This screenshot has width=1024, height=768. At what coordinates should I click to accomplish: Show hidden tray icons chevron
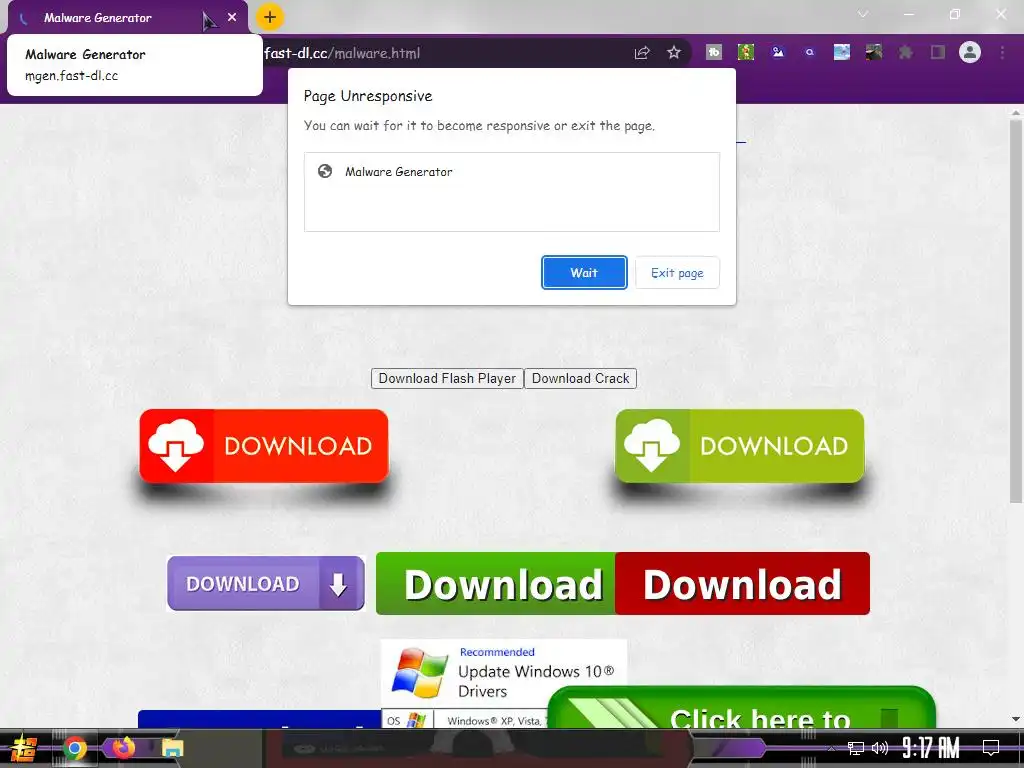pyautogui.click(x=831, y=748)
